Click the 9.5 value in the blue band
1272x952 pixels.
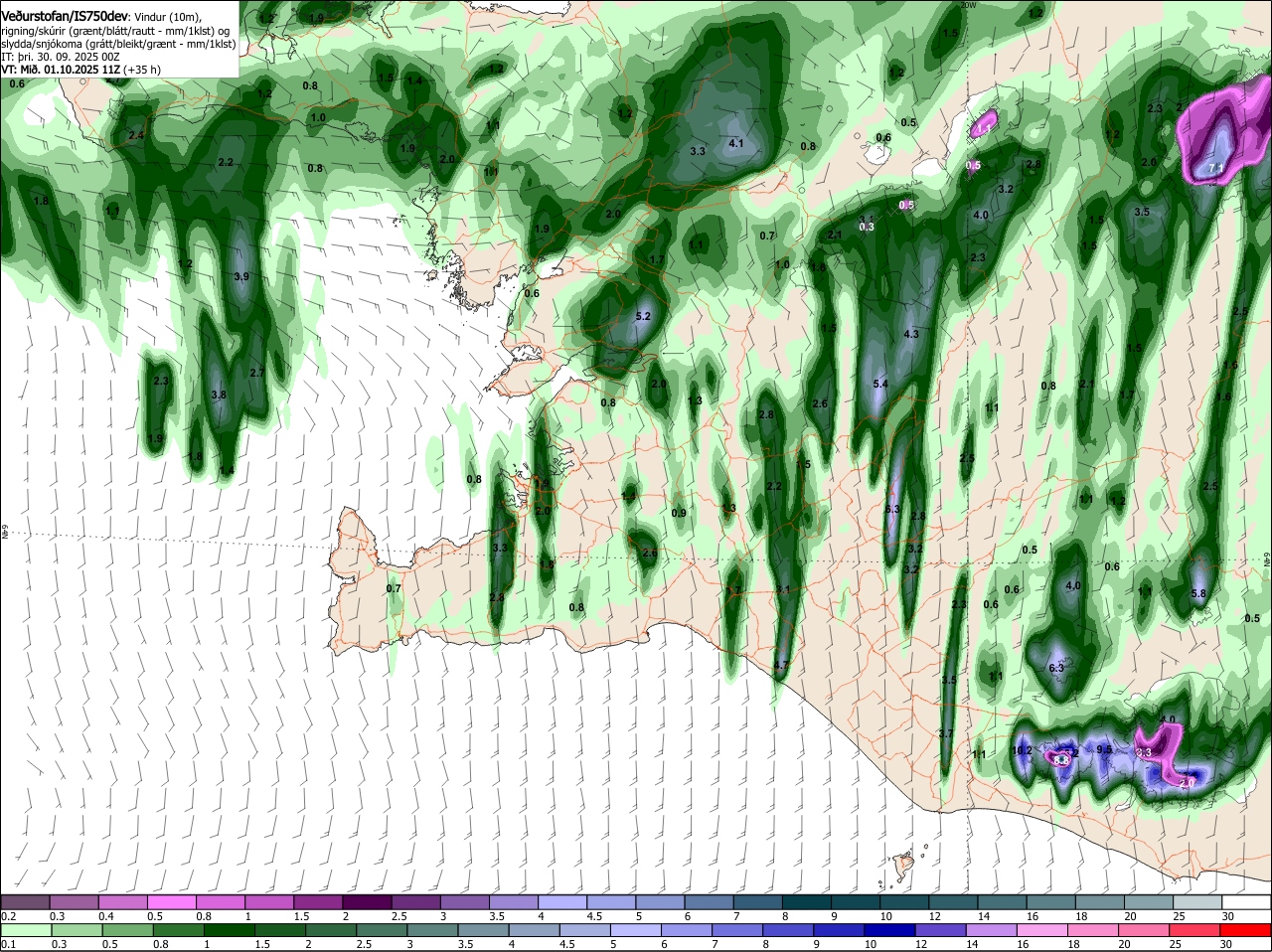coord(1103,750)
